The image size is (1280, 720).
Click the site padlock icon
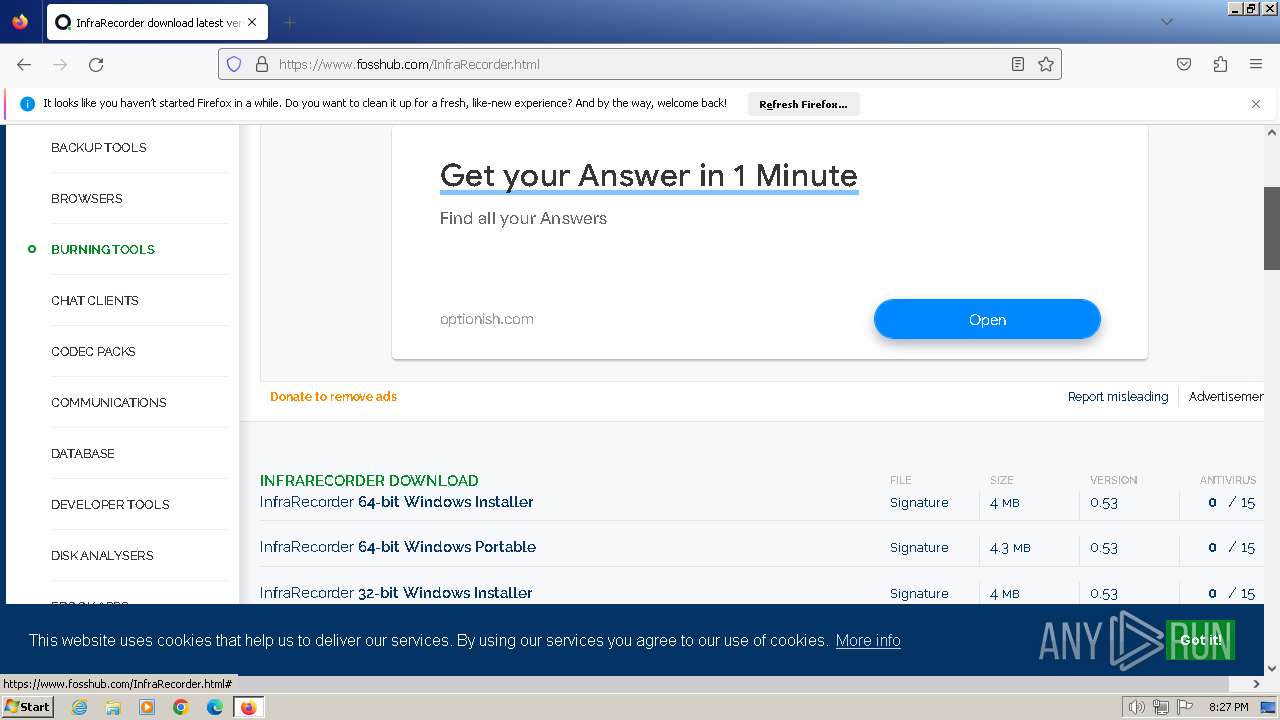[x=262, y=64]
